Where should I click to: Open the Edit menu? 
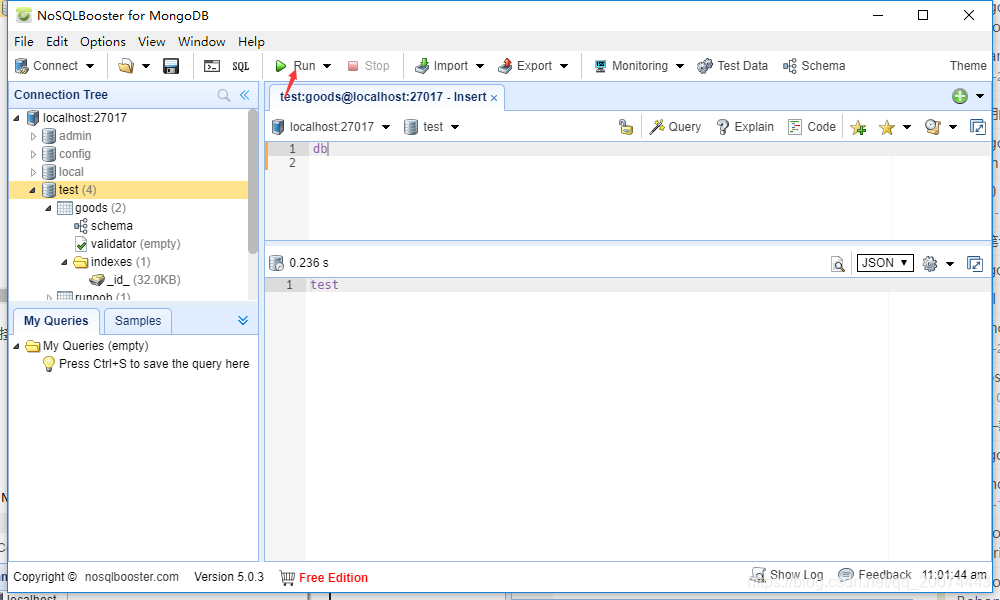tap(57, 41)
